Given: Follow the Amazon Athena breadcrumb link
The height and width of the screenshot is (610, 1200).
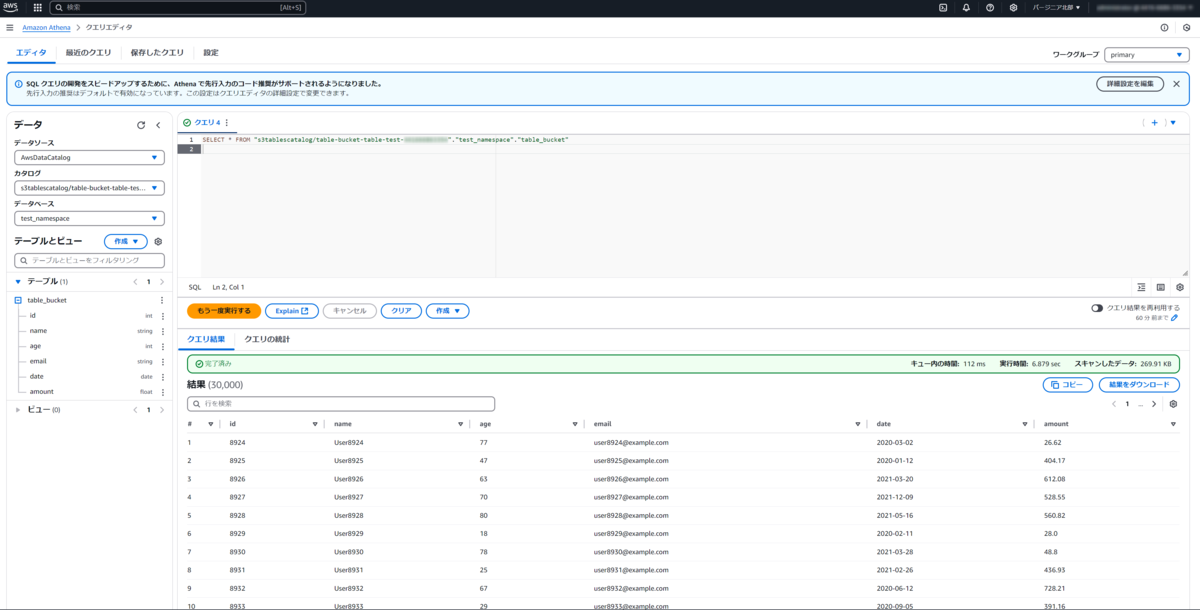Looking at the screenshot, I should click(46, 27).
